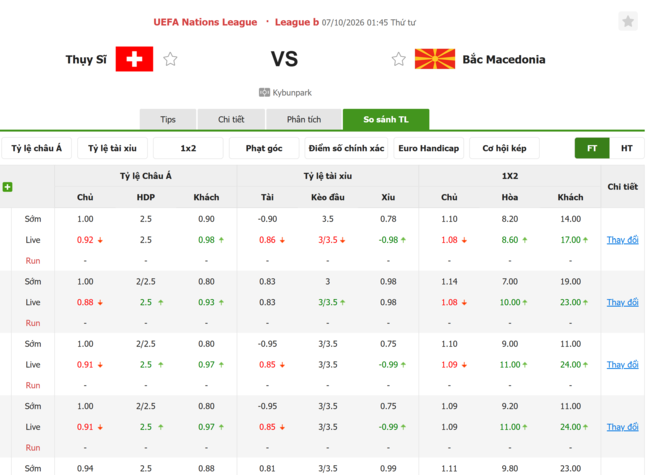Viewport: 650px width, 475px height.
Task: Choose Tỷ lệ châu Á filter
Action: tap(36, 148)
